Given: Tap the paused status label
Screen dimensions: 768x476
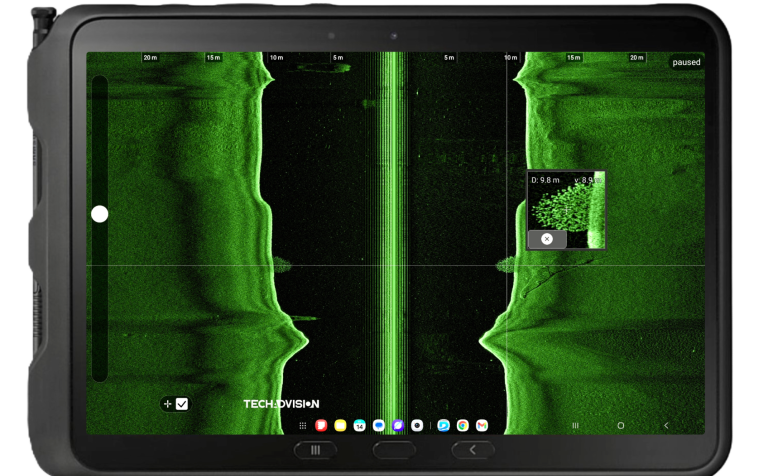Looking at the screenshot, I should pos(686,62).
